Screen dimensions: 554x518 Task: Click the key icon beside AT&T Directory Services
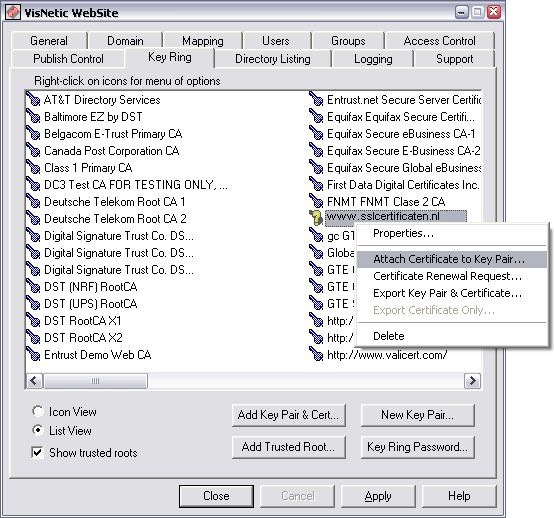[34, 100]
